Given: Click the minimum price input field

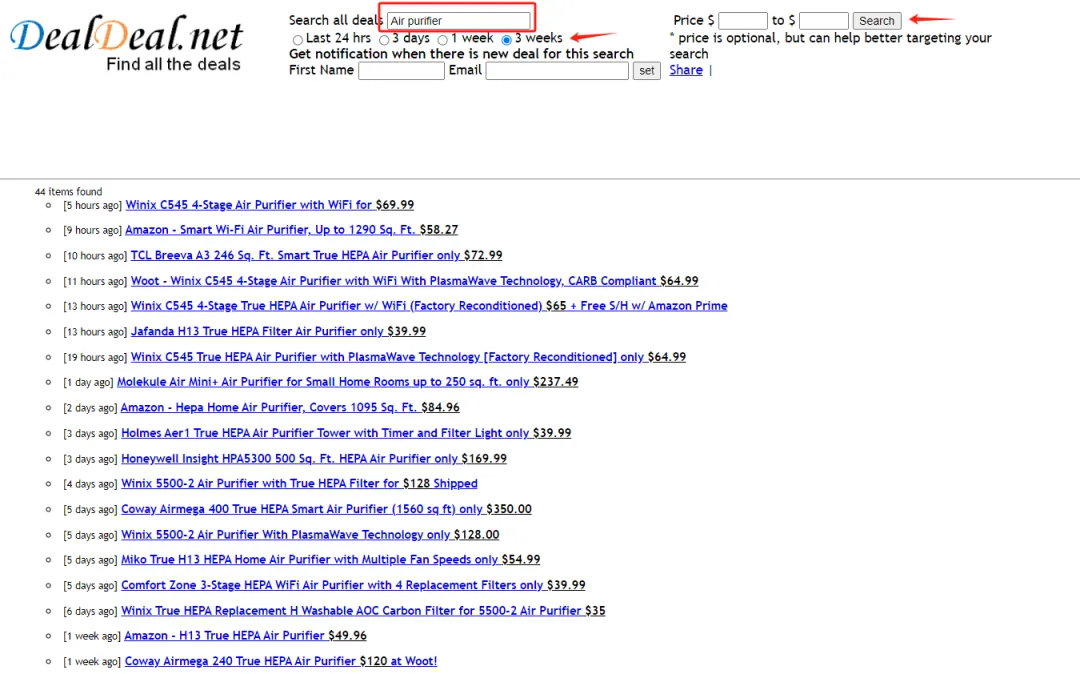Looking at the screenshot, I should click(x=742, y=21).
